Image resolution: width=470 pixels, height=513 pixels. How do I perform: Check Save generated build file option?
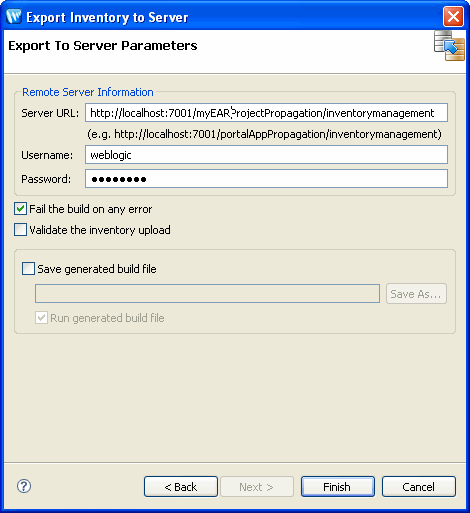(x=28, y=269)
